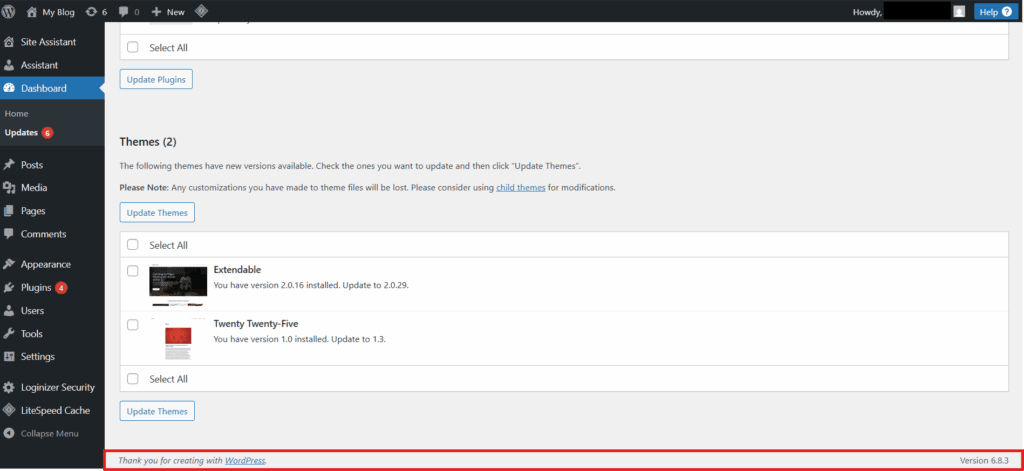Click text 'You have version 1.0 installed'
Viewport: 1024px width, 471px height.
click(270, 340)
